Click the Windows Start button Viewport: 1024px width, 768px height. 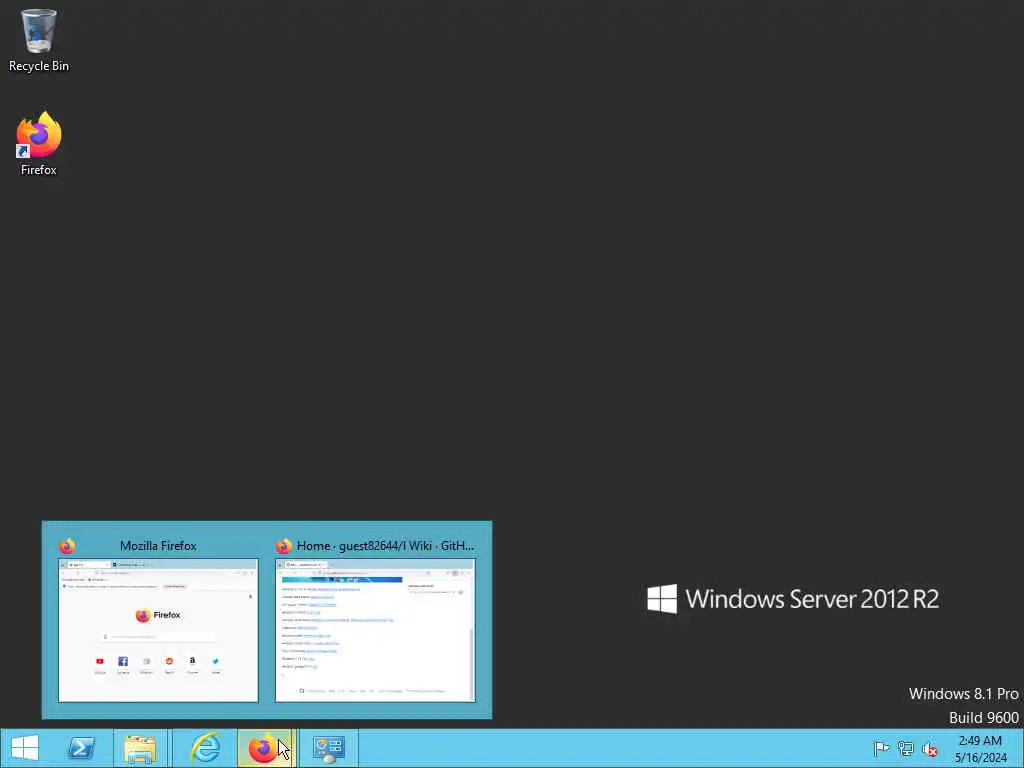25,748
